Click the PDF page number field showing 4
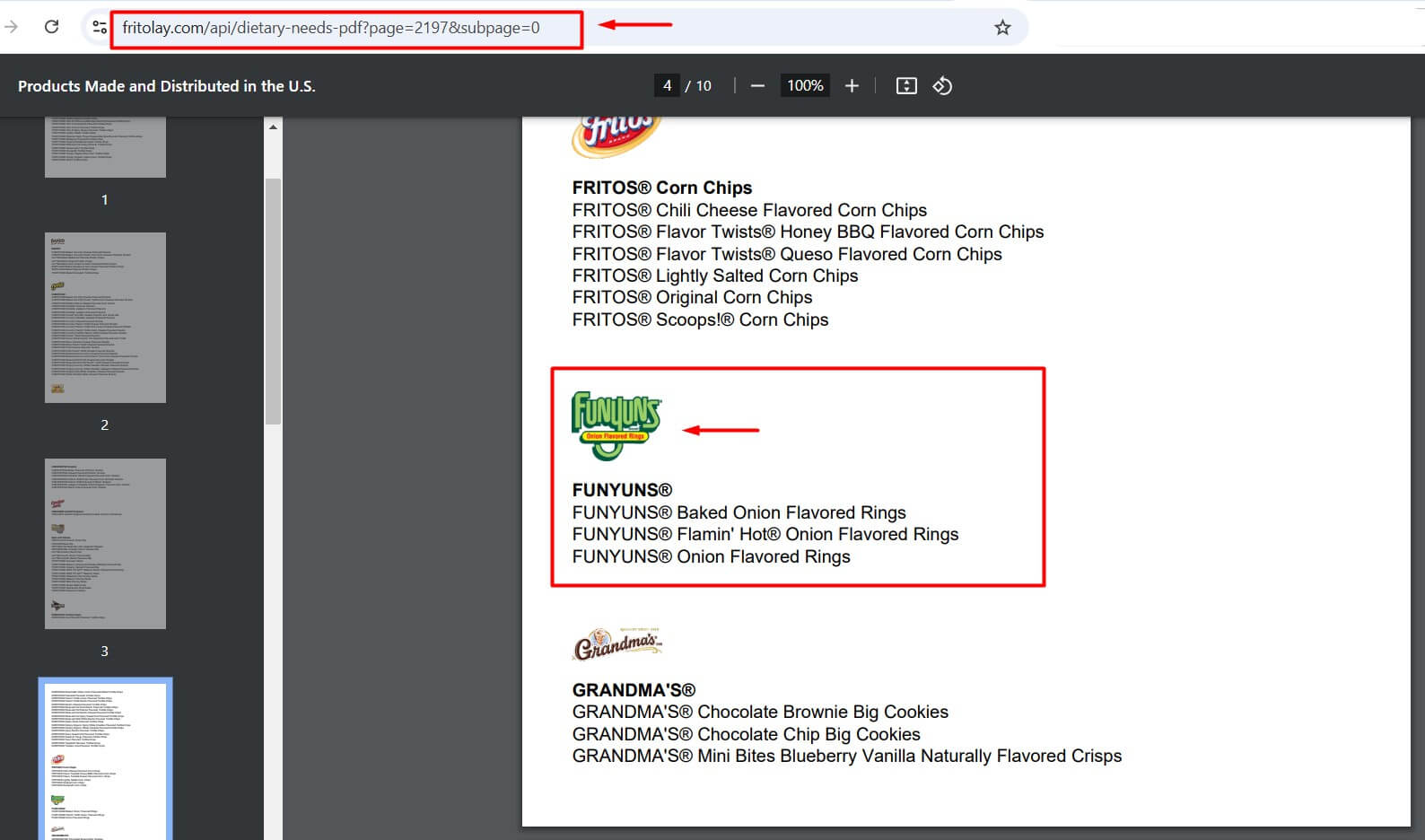Screen dimensions: 1425x840 (667, 85)
